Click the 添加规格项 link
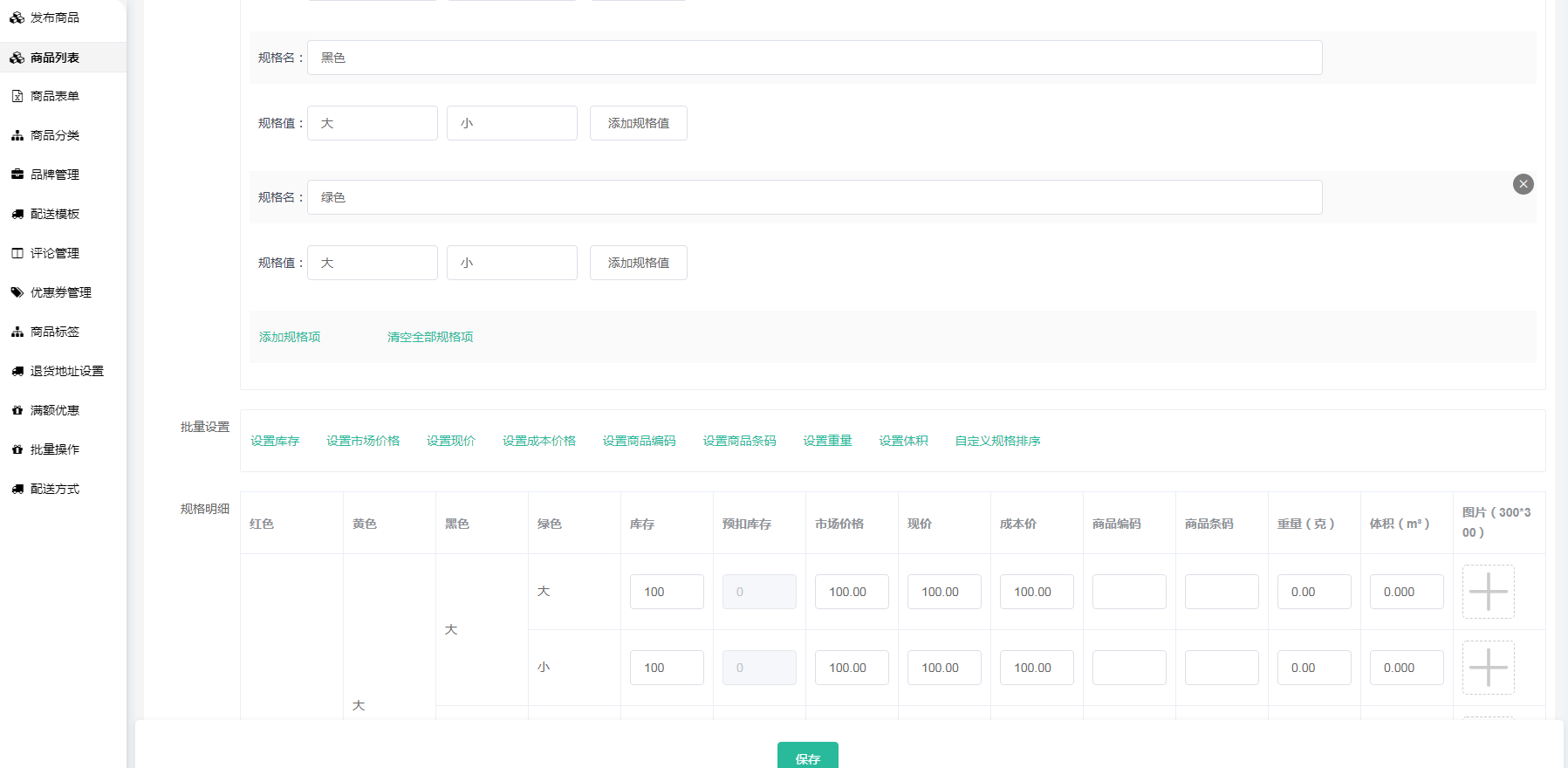 (290, 337)
